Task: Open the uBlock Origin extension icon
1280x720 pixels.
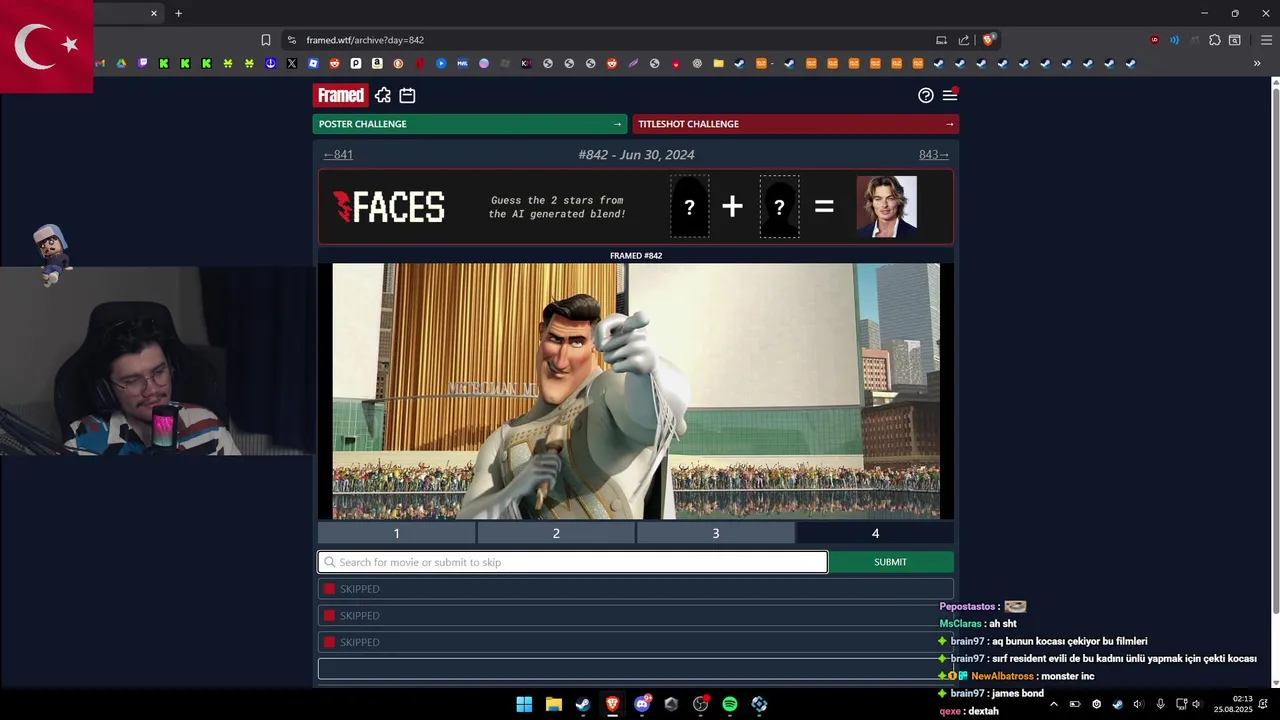Action: tap(1155, 40)
